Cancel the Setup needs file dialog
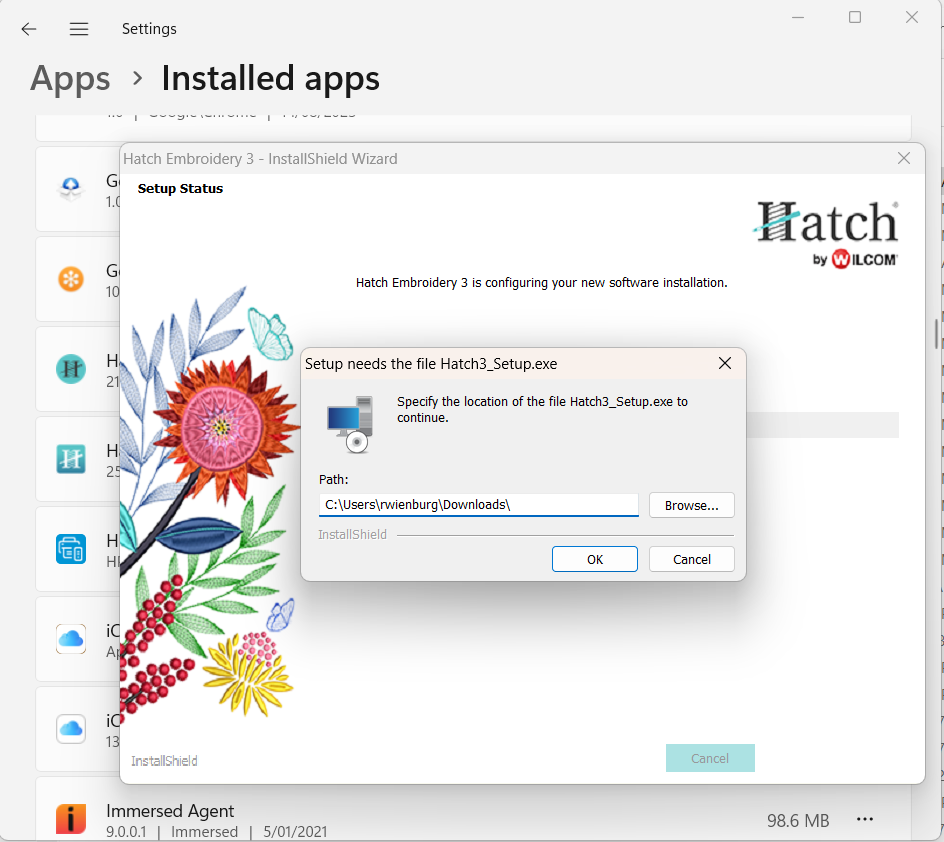 coord(691,559)
